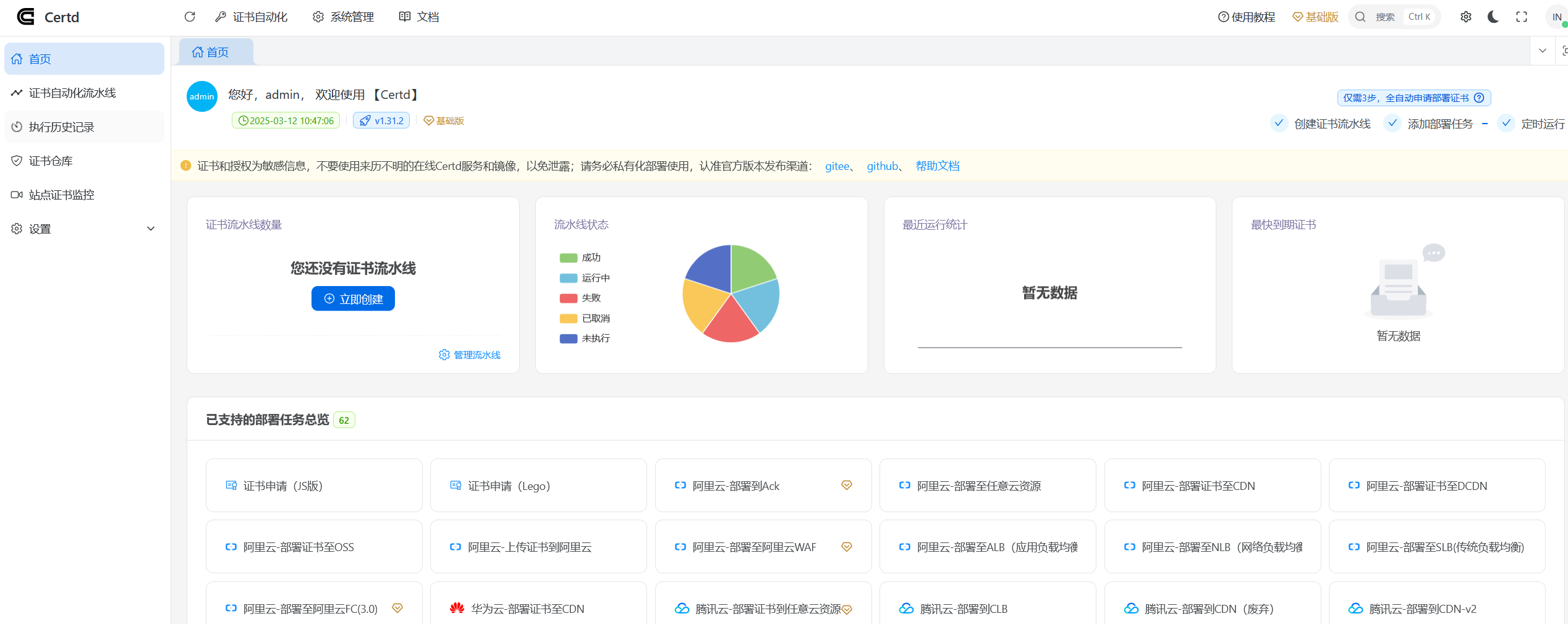Screen dimensions: 1568x624
Task: Open the tab list dropdown chevron
Action: [1543, 51]
